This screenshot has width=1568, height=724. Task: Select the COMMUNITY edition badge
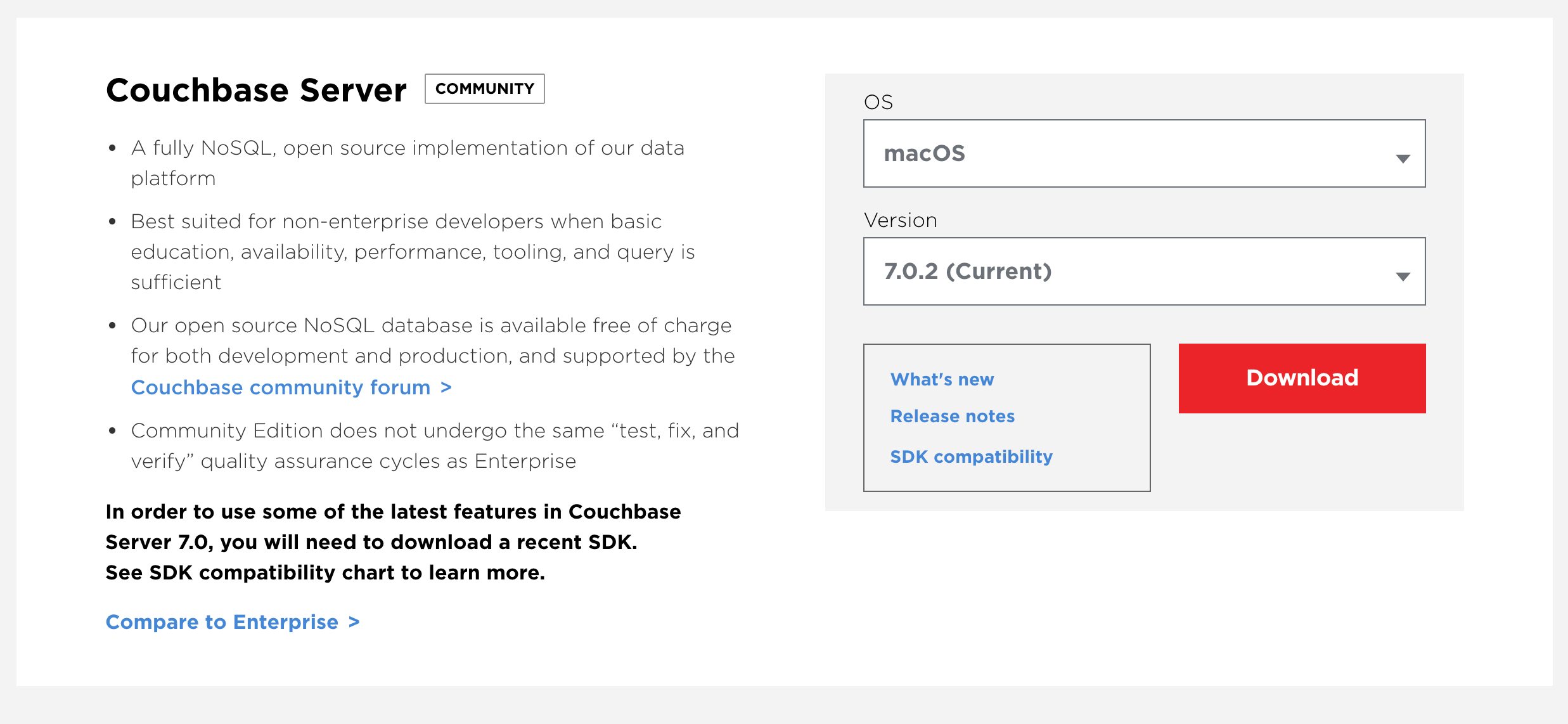point(484,88)
